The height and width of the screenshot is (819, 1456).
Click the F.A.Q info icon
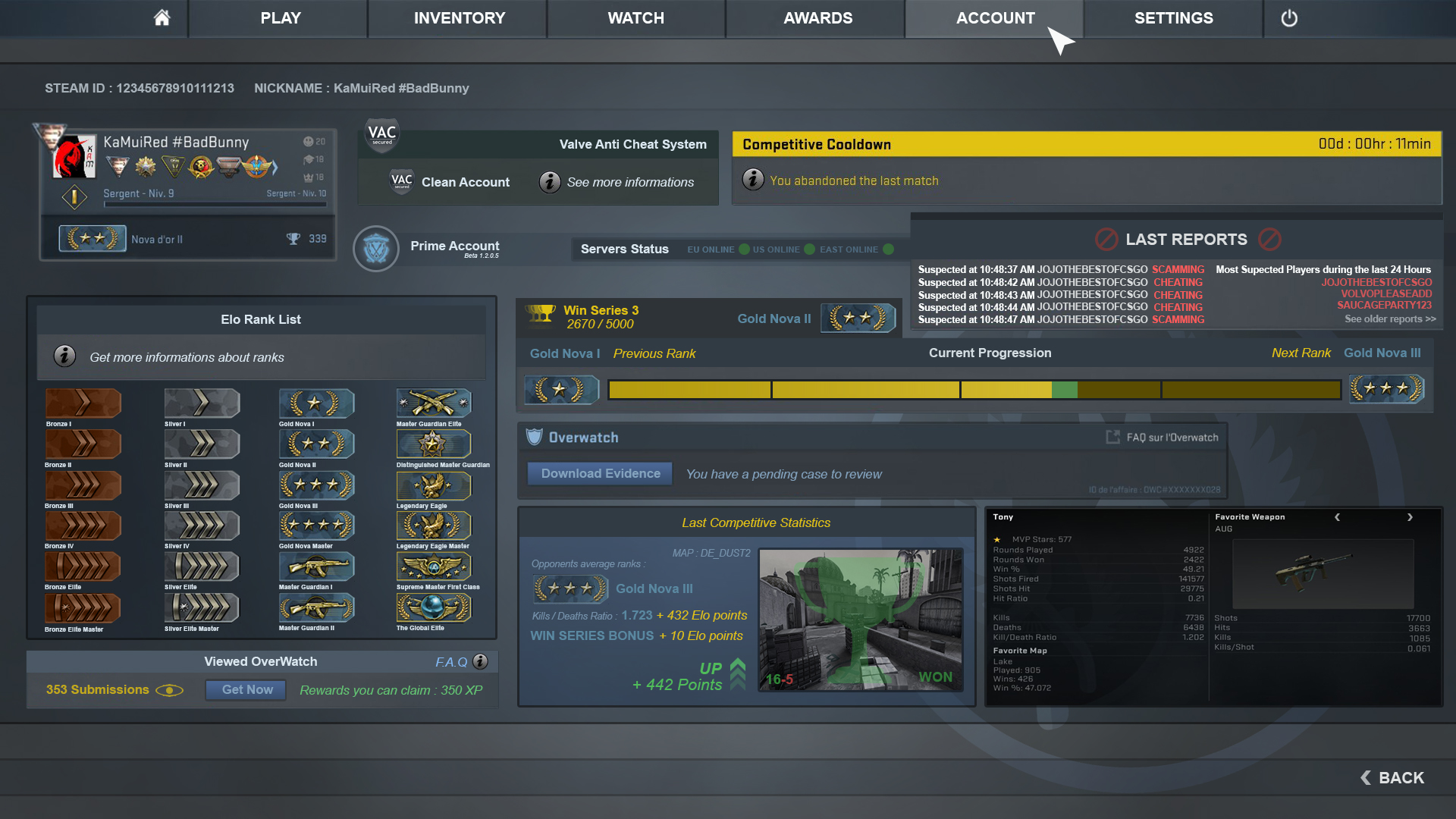[x=481, y=661]
